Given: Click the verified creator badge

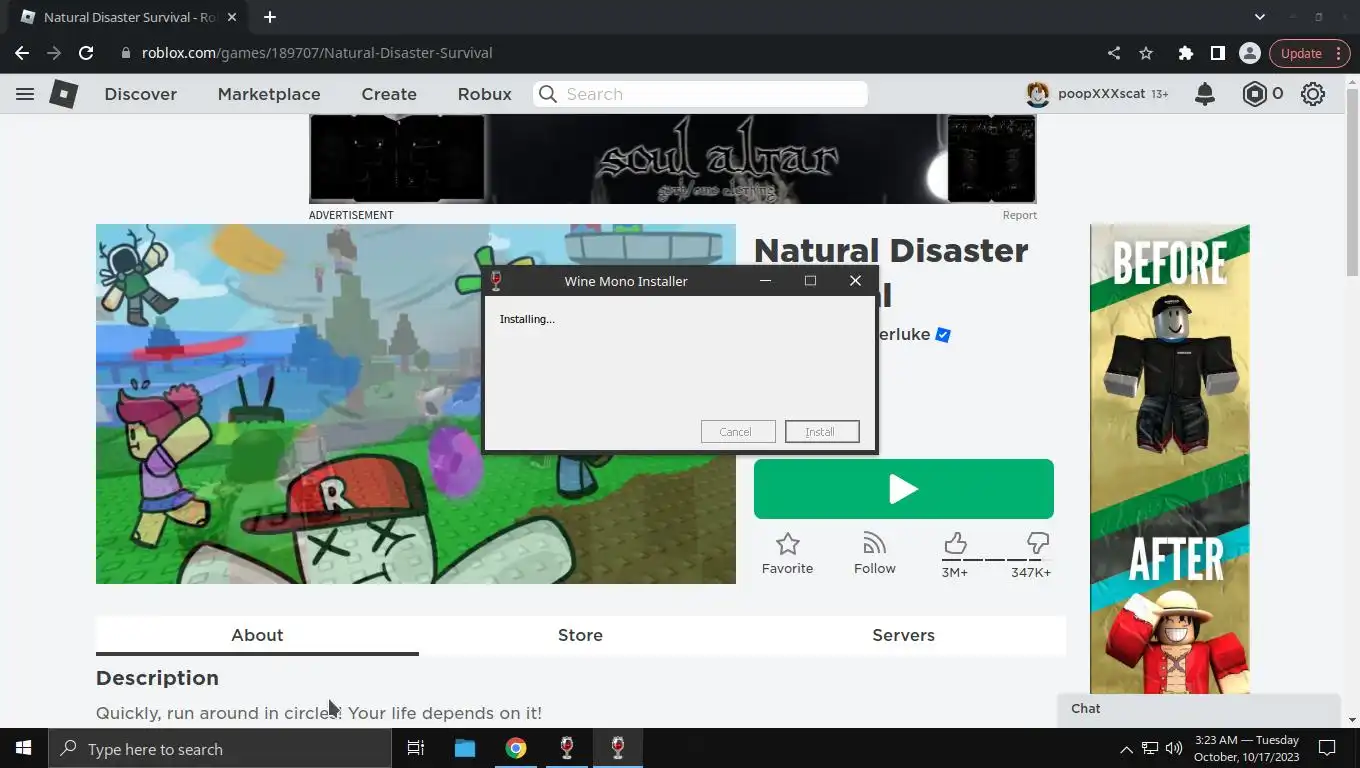Looking at the screenshot, I should [x=943, y=335].
